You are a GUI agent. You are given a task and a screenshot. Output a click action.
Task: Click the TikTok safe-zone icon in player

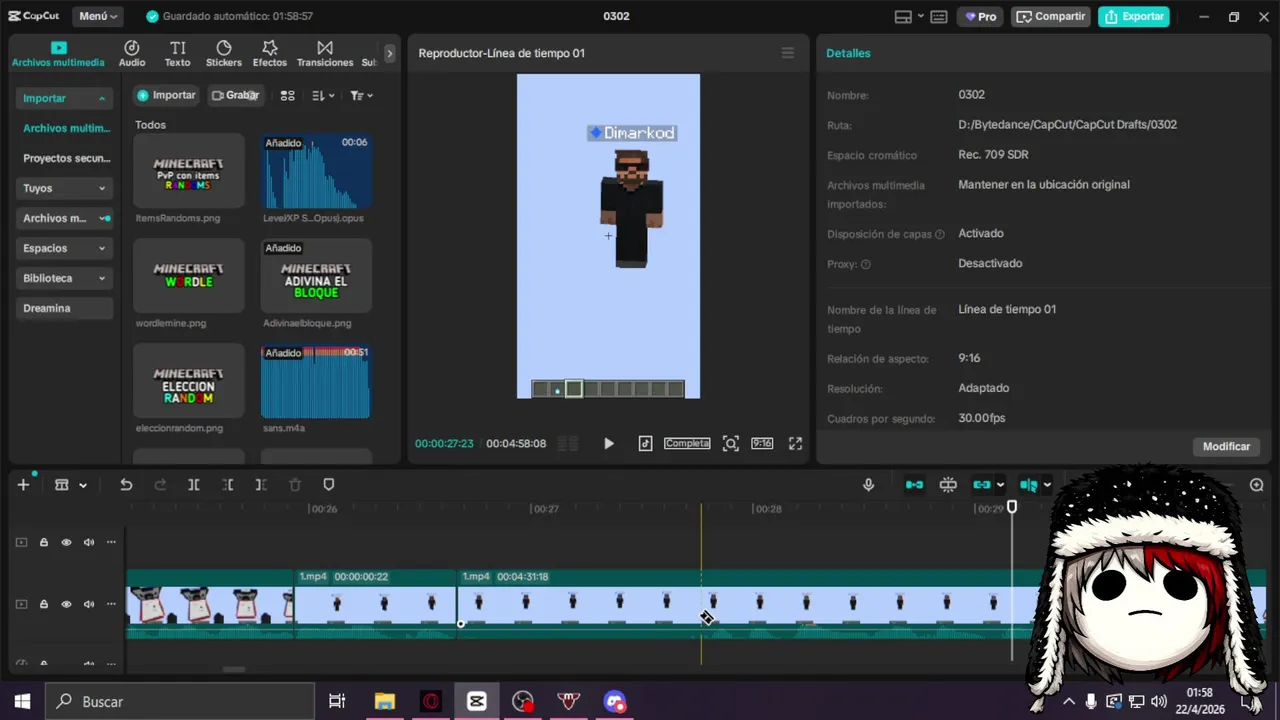point(645,443)
